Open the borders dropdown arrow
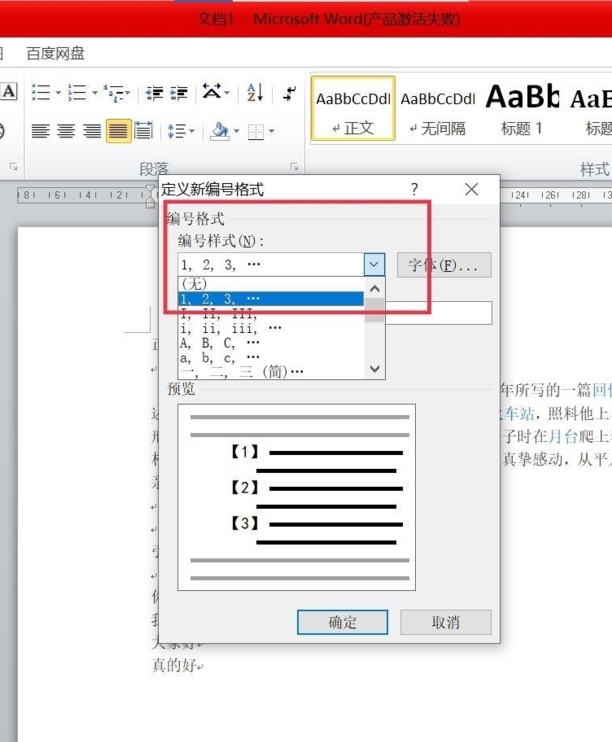This screenshot has width=612, height=742. click(271, 131)
